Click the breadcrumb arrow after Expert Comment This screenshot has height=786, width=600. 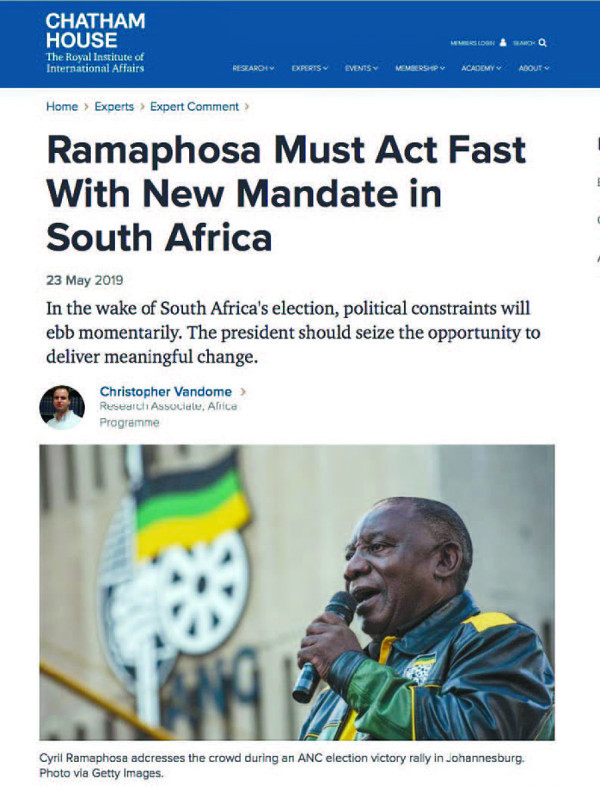click(247, 107)
